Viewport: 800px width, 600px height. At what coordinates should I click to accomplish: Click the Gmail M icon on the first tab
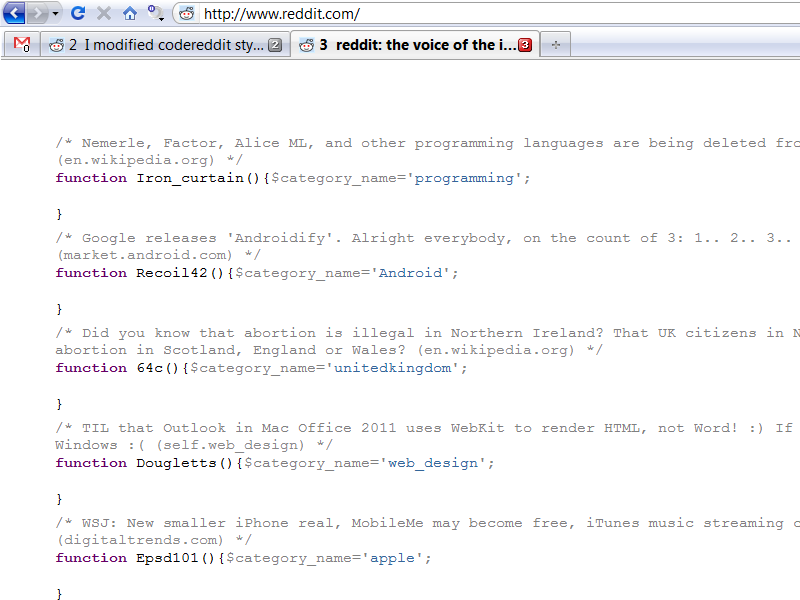coord(21,44)
